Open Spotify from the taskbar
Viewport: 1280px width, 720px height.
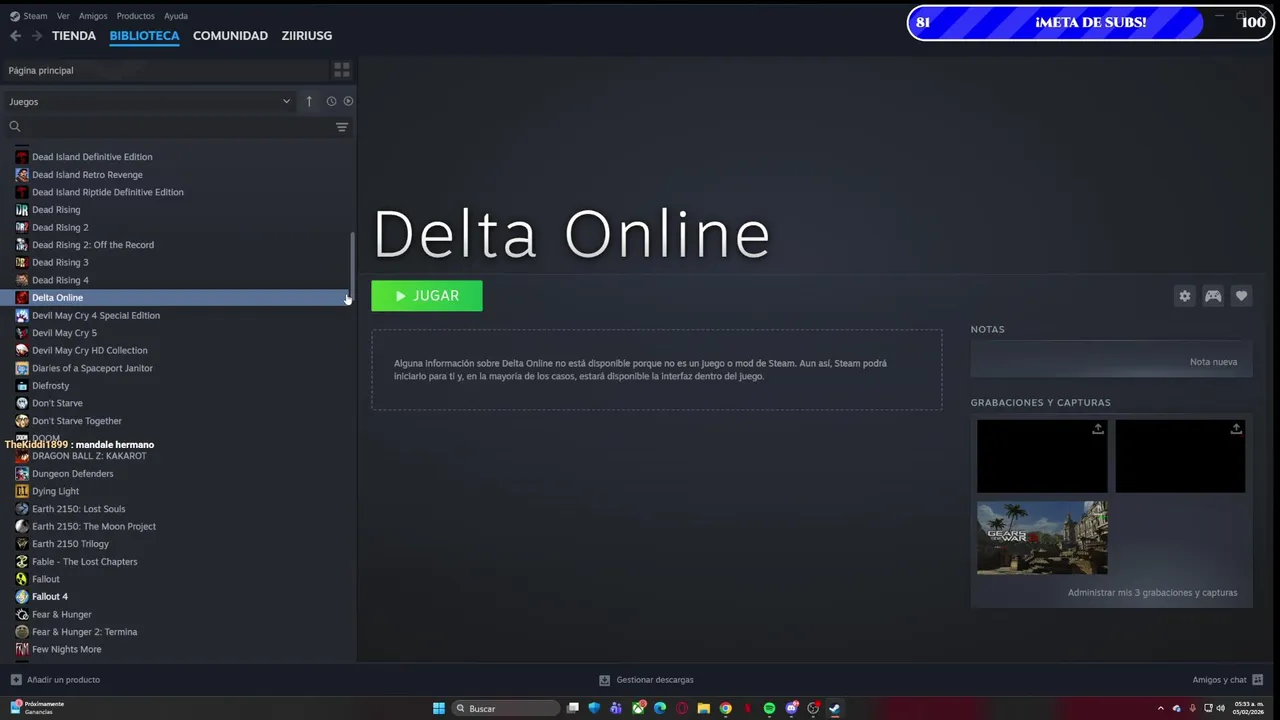pos(769,708)
